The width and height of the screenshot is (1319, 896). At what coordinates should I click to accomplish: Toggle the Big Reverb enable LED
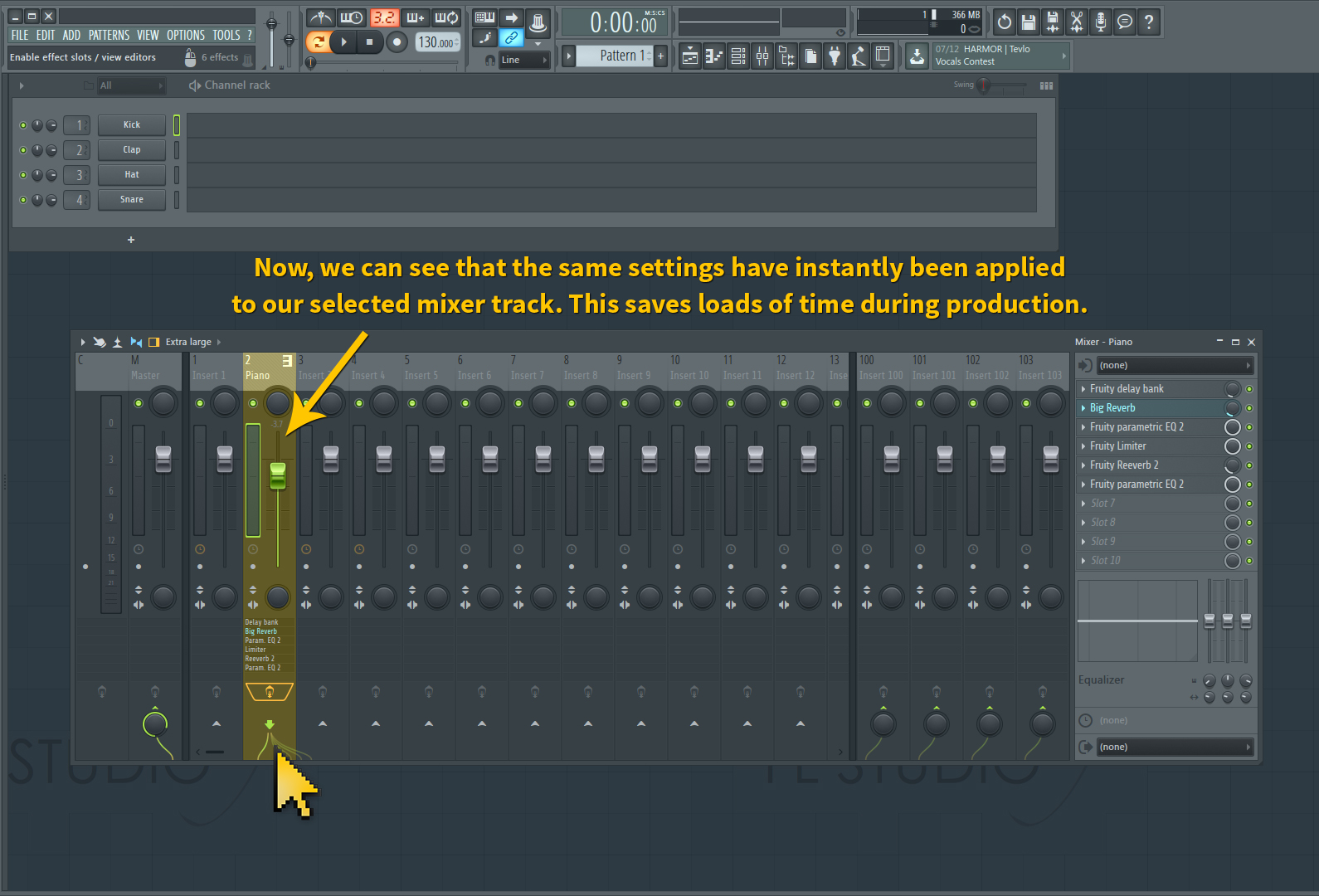click(1249, 408)
